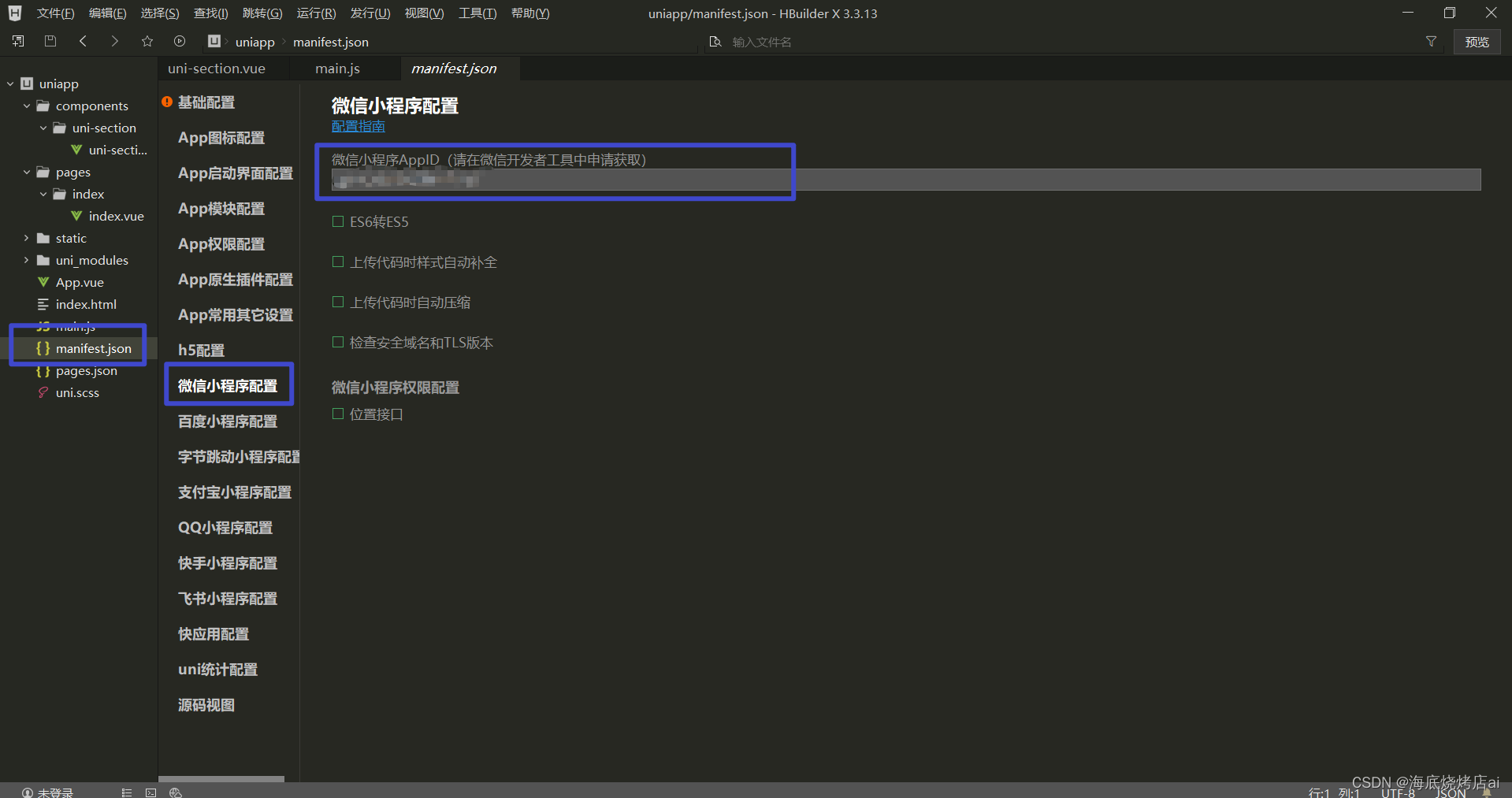Click the folder icon beside static
The image size is (1512, 798).
click(43, 238)
